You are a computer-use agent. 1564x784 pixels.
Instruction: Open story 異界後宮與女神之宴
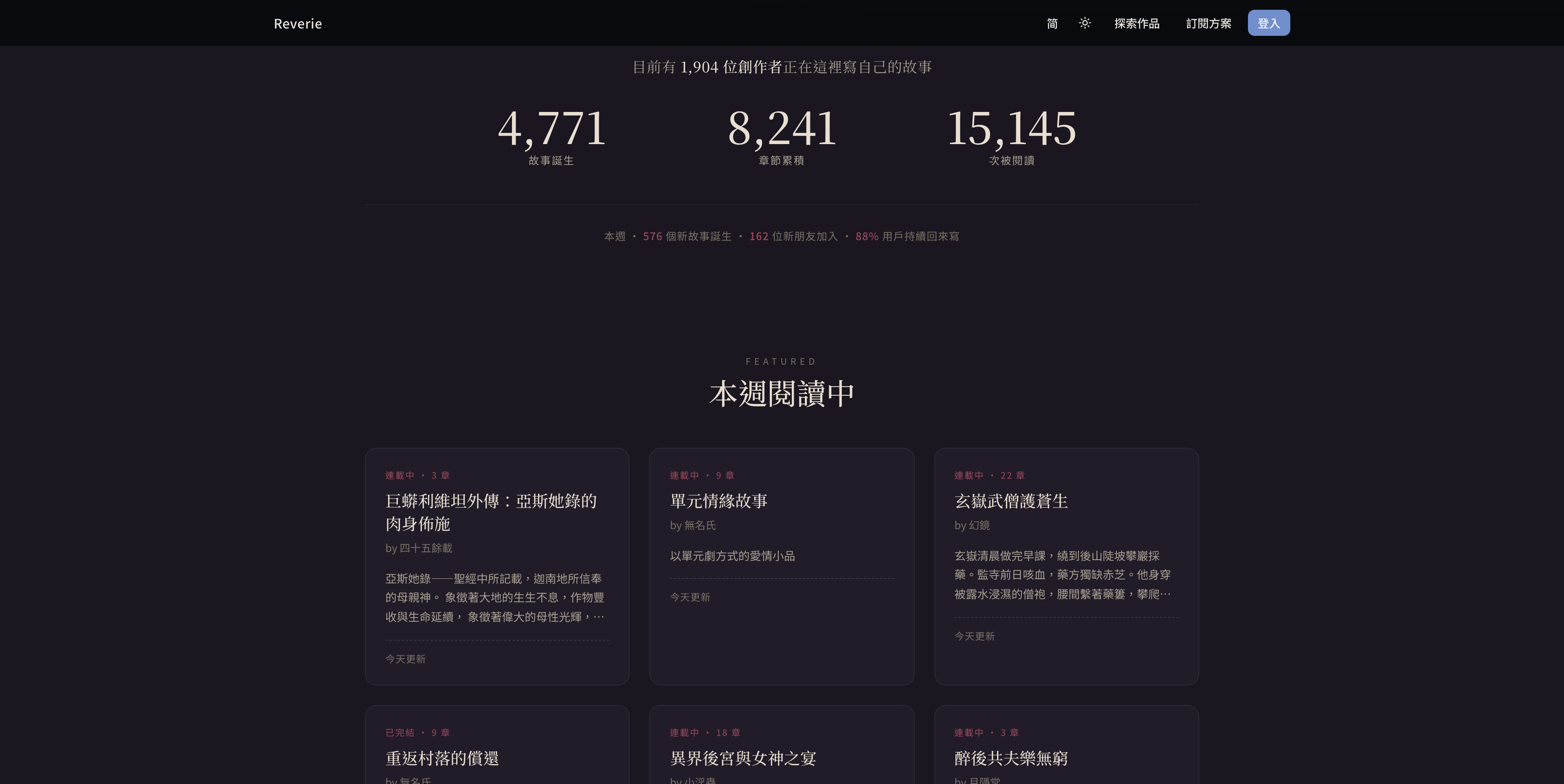[742, 758]
